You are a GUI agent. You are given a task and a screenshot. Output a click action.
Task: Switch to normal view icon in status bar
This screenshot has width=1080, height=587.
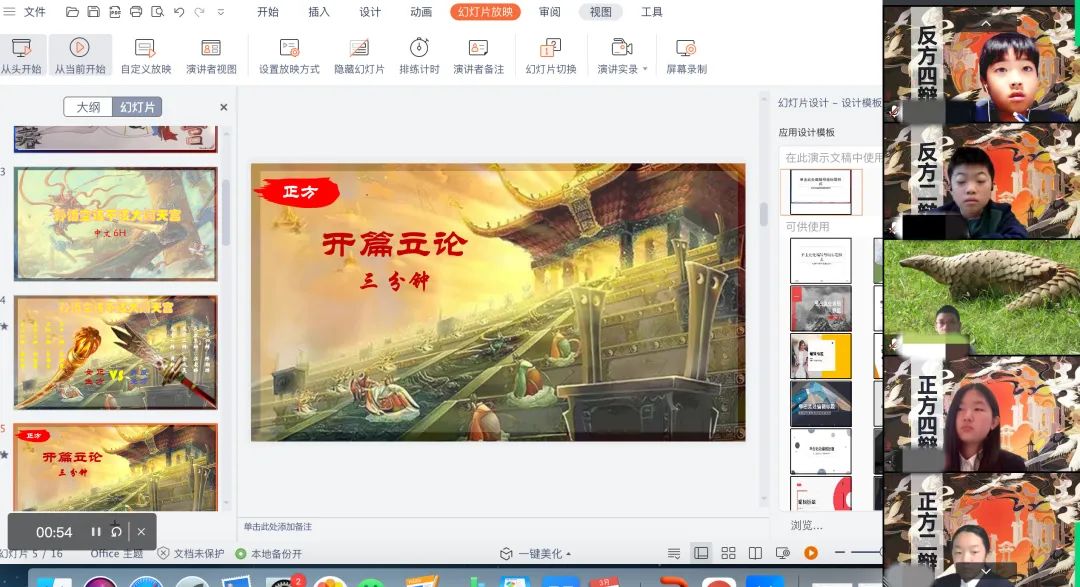point(701,553)
